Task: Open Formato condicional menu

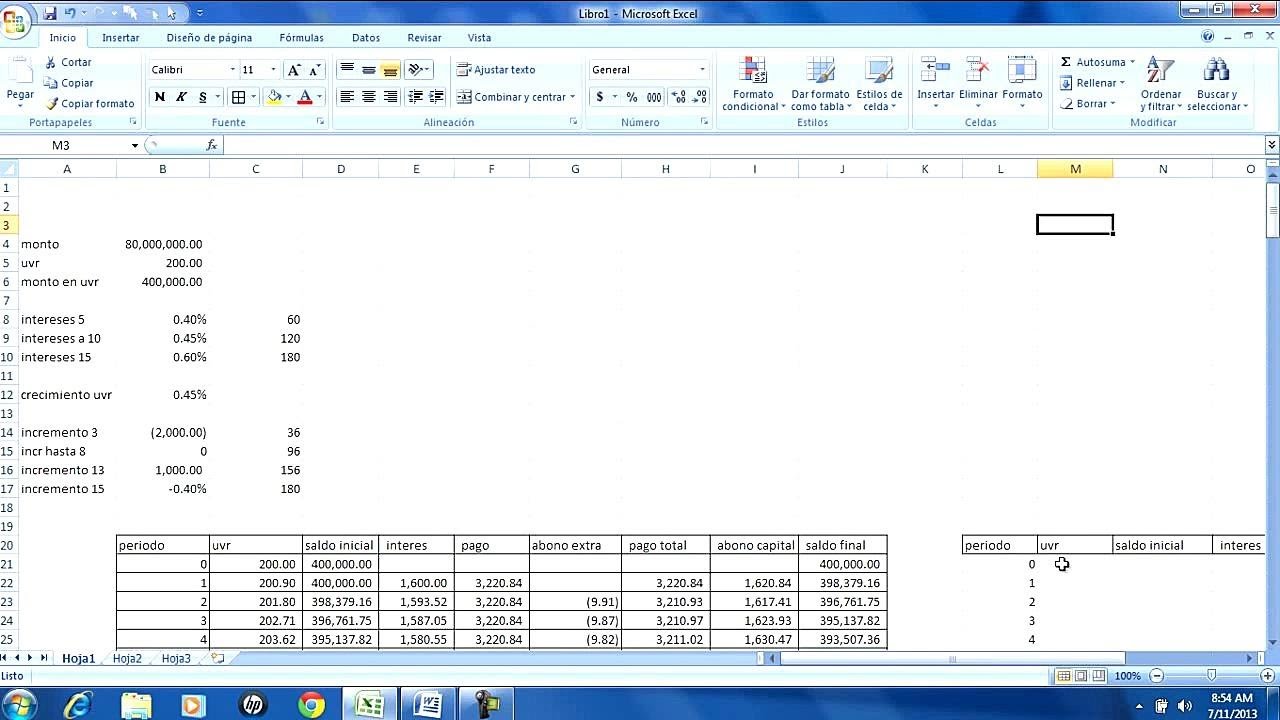Action: click(x=752, y=84)
